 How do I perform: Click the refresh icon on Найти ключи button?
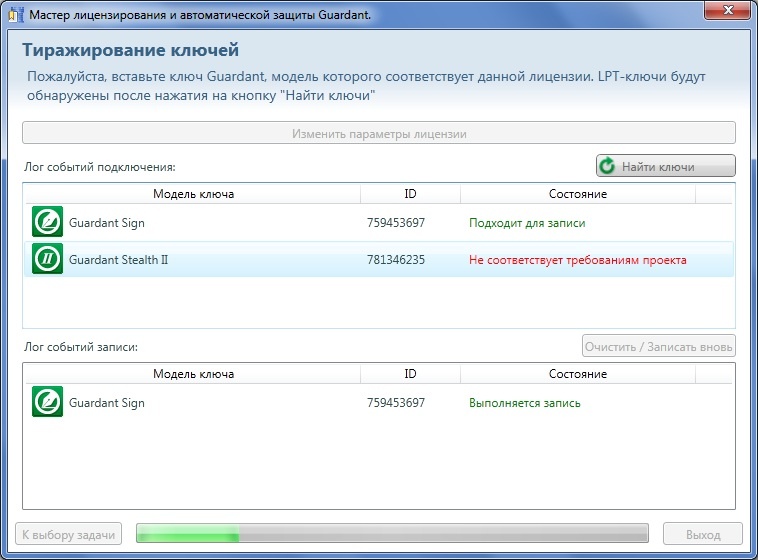click(x=607, y=166)
